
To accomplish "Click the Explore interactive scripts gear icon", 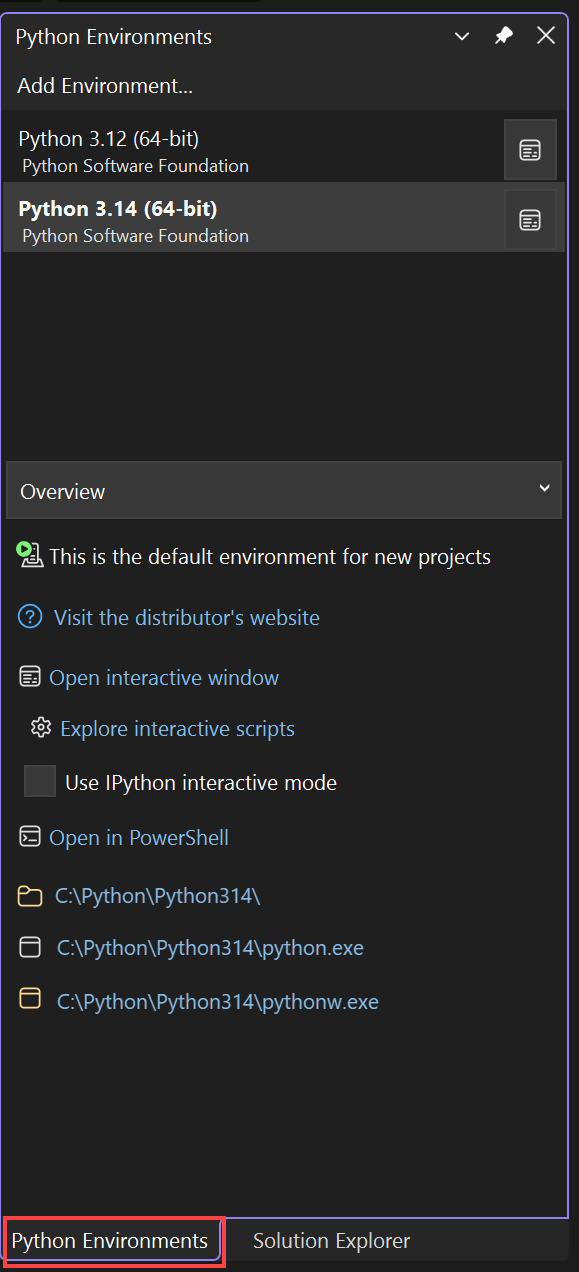I will (x=40, y=728).
